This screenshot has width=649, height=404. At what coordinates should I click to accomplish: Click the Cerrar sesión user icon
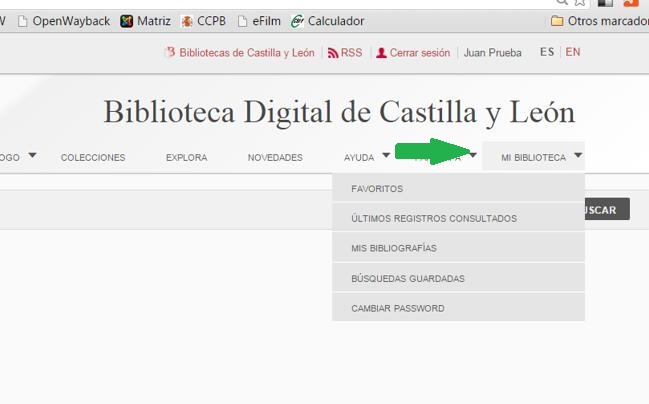[x=381, y=53]
